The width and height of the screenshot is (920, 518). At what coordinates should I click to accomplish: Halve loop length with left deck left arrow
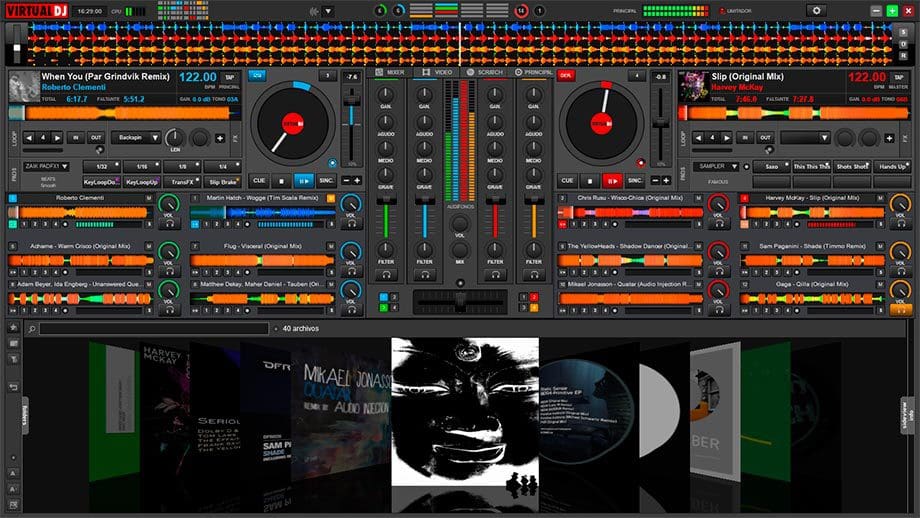coord(29,138)
